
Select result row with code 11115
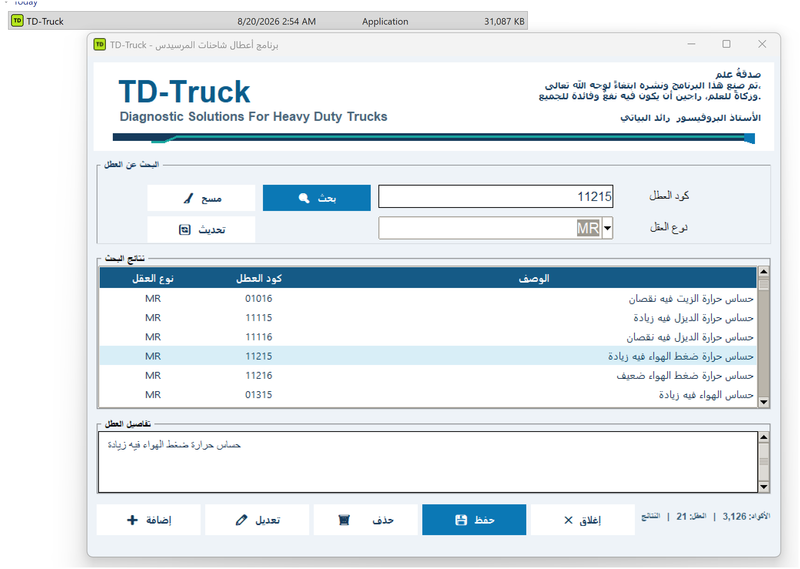pyautogui.click(x=428, y=317)
